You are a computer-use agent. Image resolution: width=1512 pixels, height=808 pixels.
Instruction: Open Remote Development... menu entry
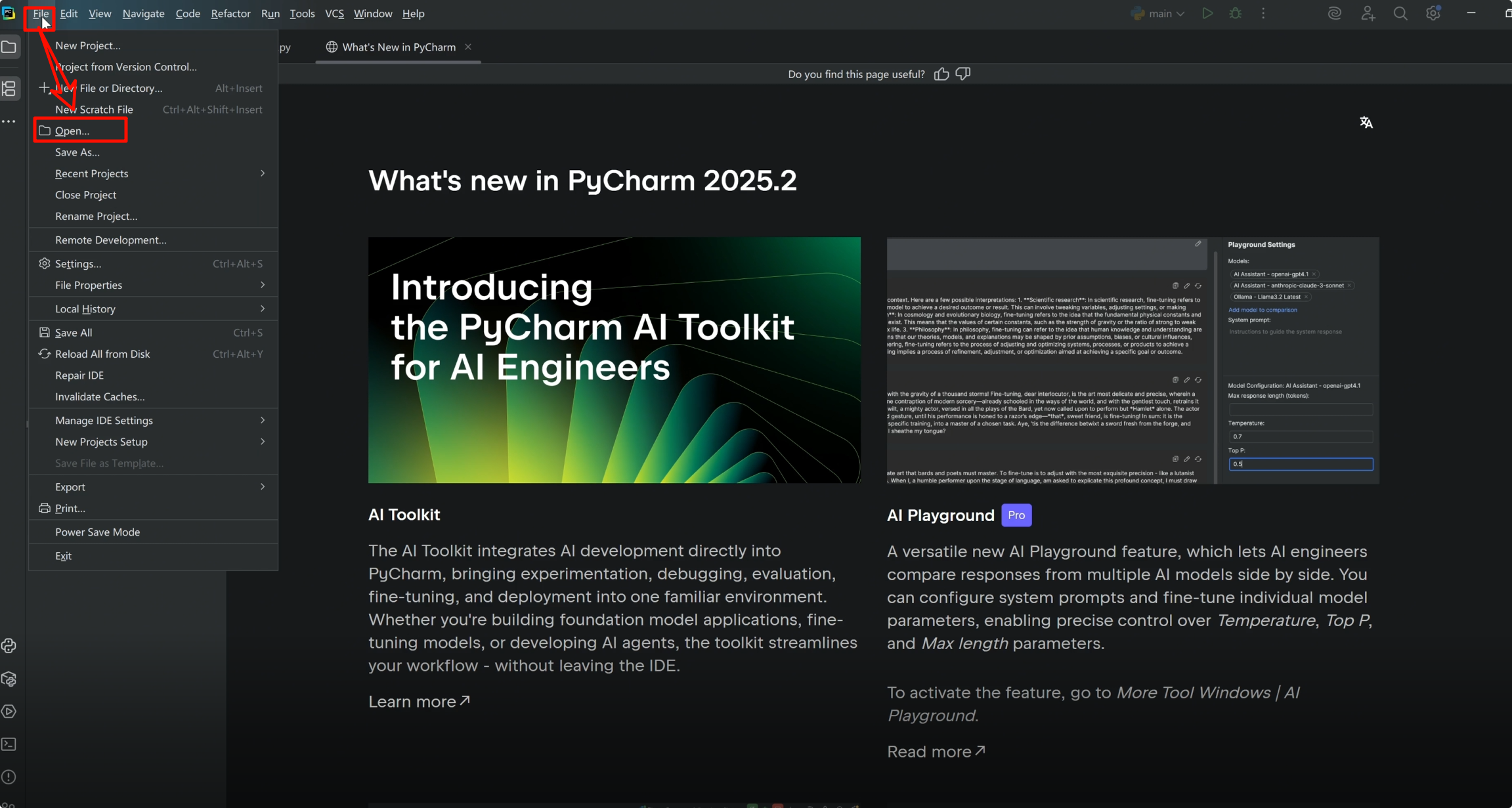(x=153, y=240)
